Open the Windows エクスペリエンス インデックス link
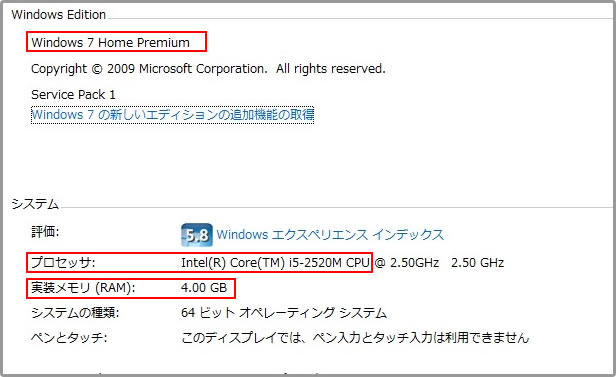Screen dimensions: 616x377 [330, 234]
